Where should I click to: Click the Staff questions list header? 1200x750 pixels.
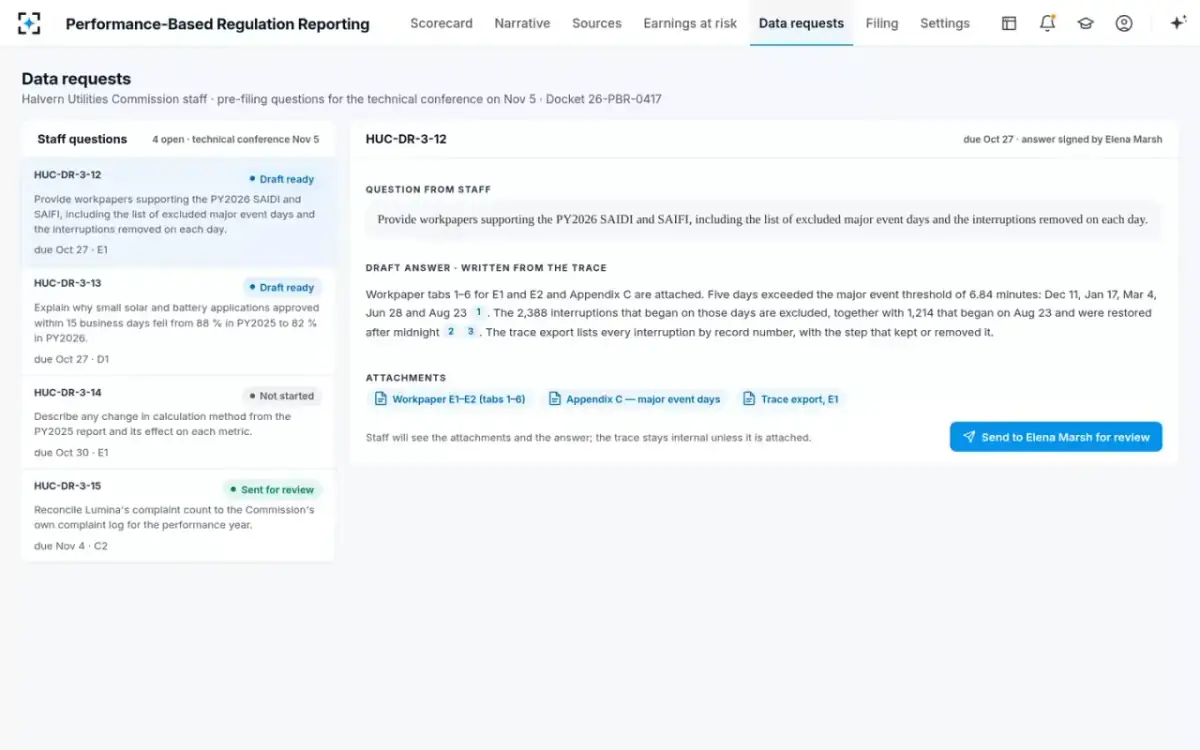click(82, 139)
